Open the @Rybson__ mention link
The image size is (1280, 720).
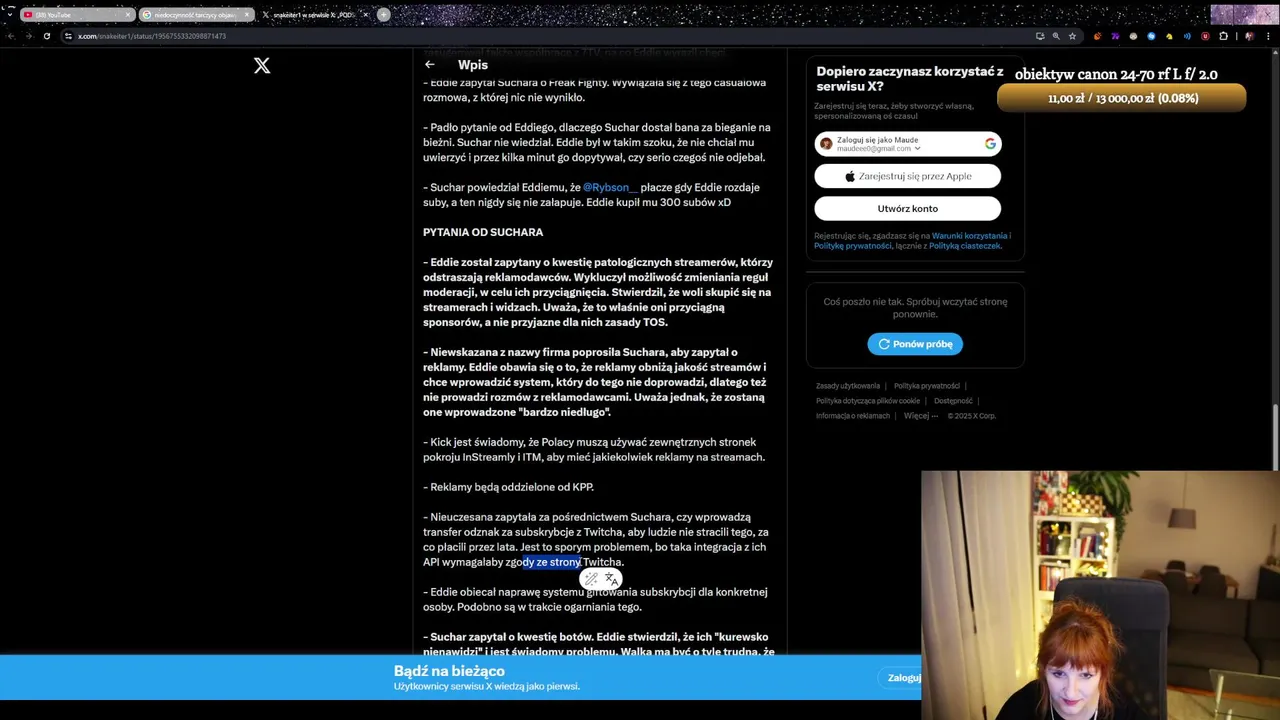click(x=610, y=188)
